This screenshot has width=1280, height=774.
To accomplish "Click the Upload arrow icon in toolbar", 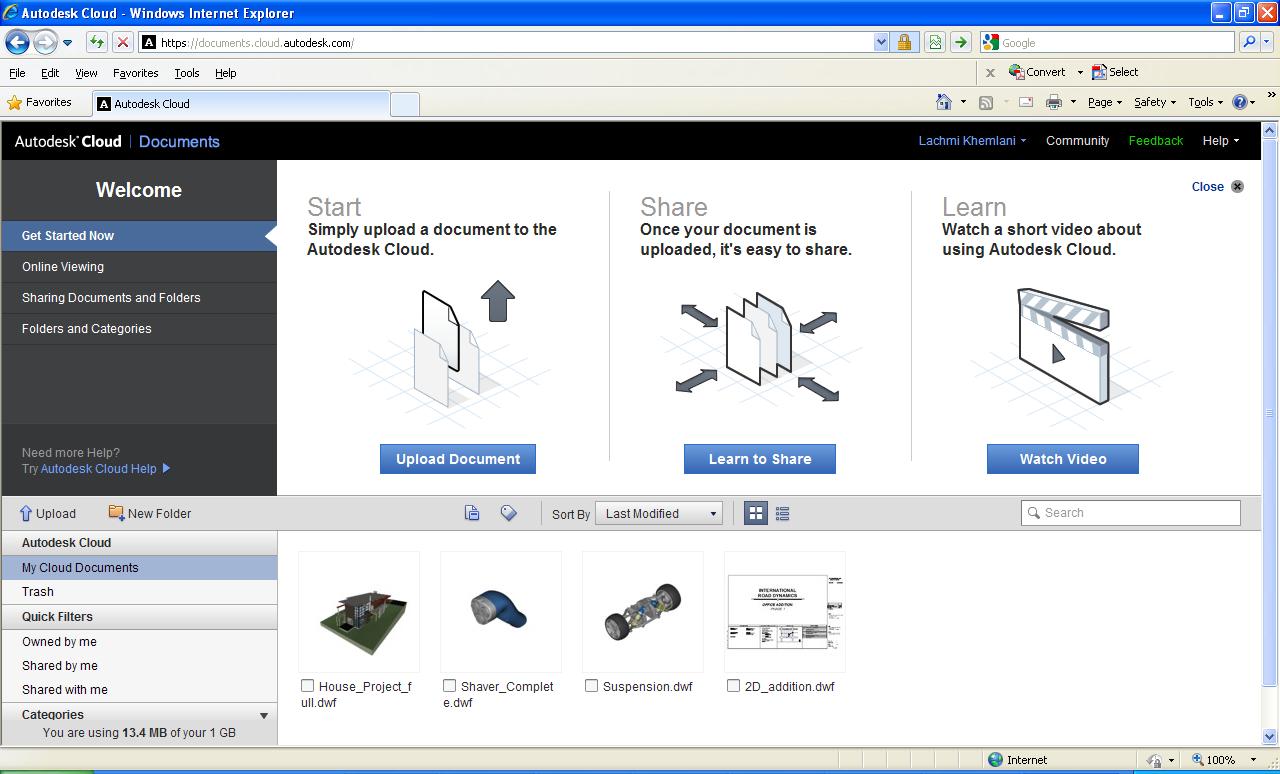I will coord(26,513).
